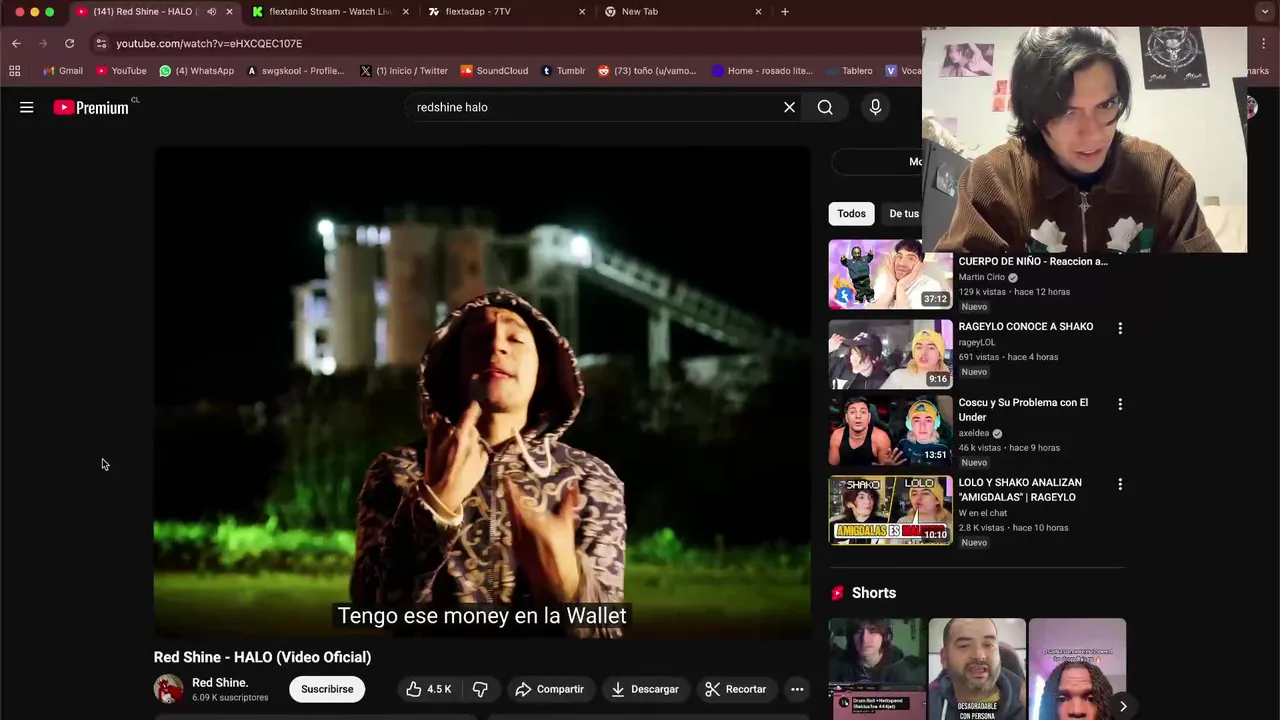Open more actions three-dot menu under video
Screen dimensions: 1280x720
(797, 689)
